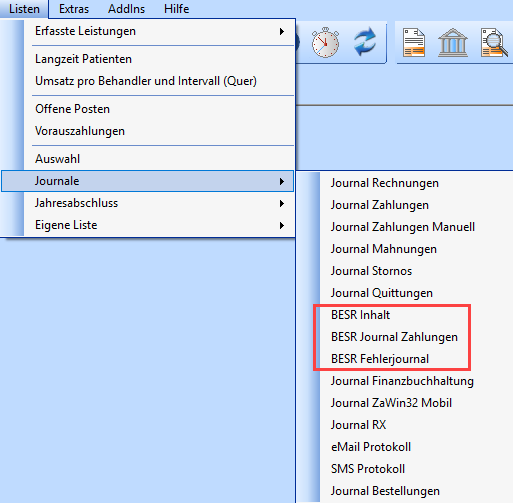Open the invoice document icon
Screen dimensions: 513x503
[414, 43]
